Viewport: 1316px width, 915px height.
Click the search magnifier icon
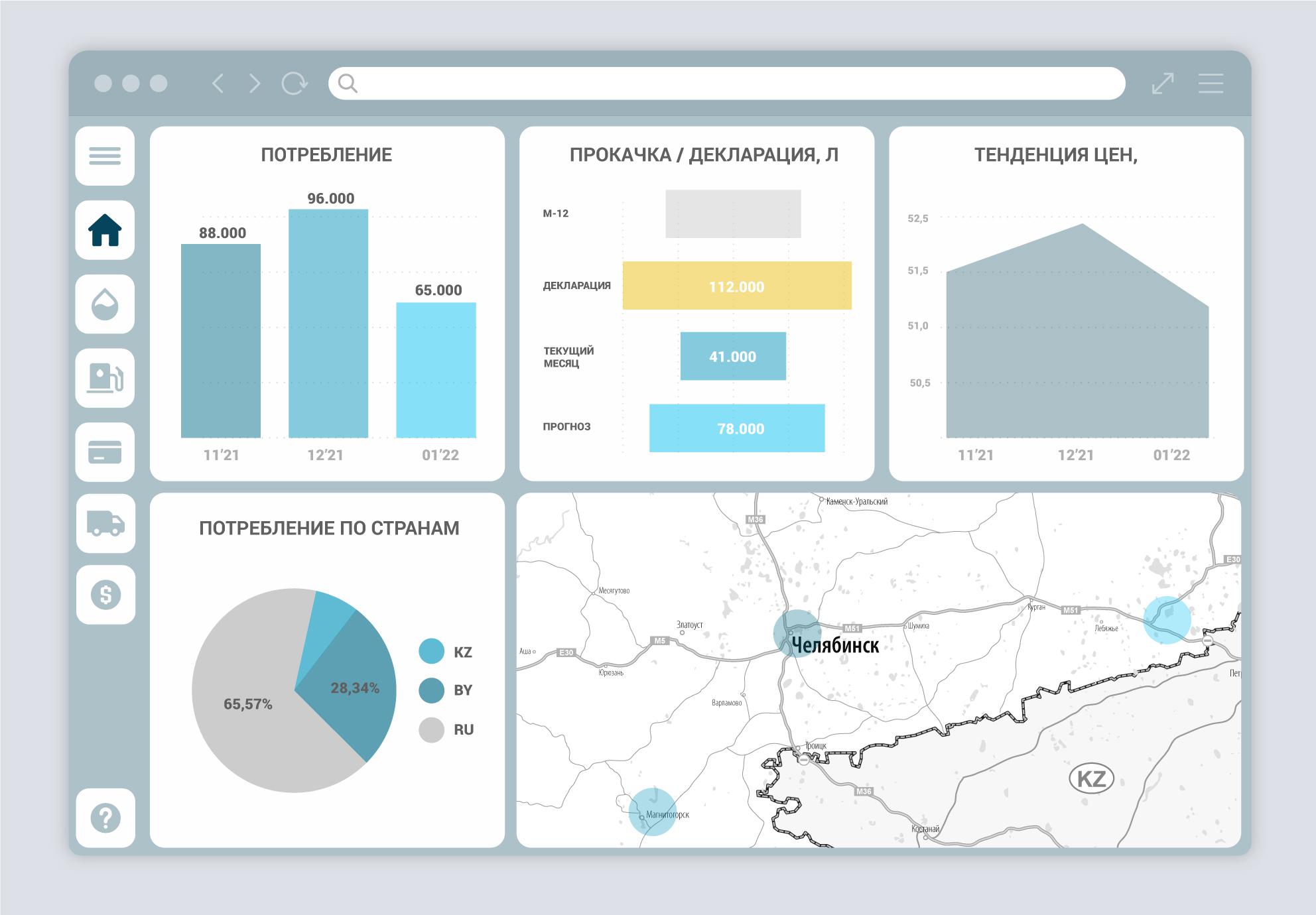coord(348,84)
